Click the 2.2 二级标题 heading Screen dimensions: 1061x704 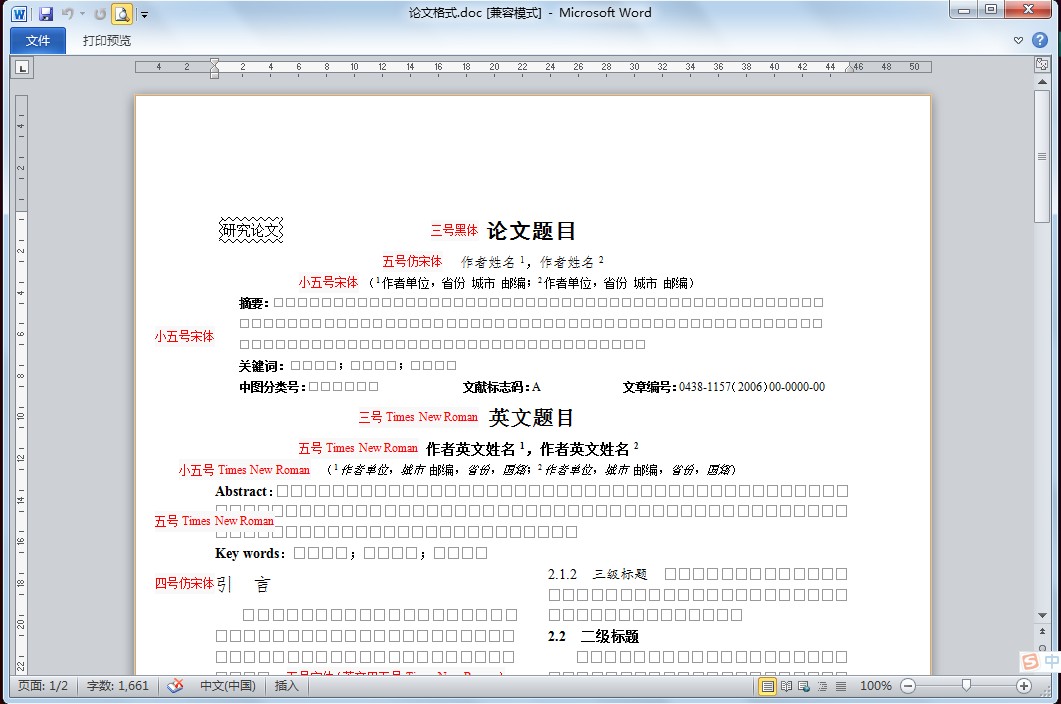(x=593, y=636)
